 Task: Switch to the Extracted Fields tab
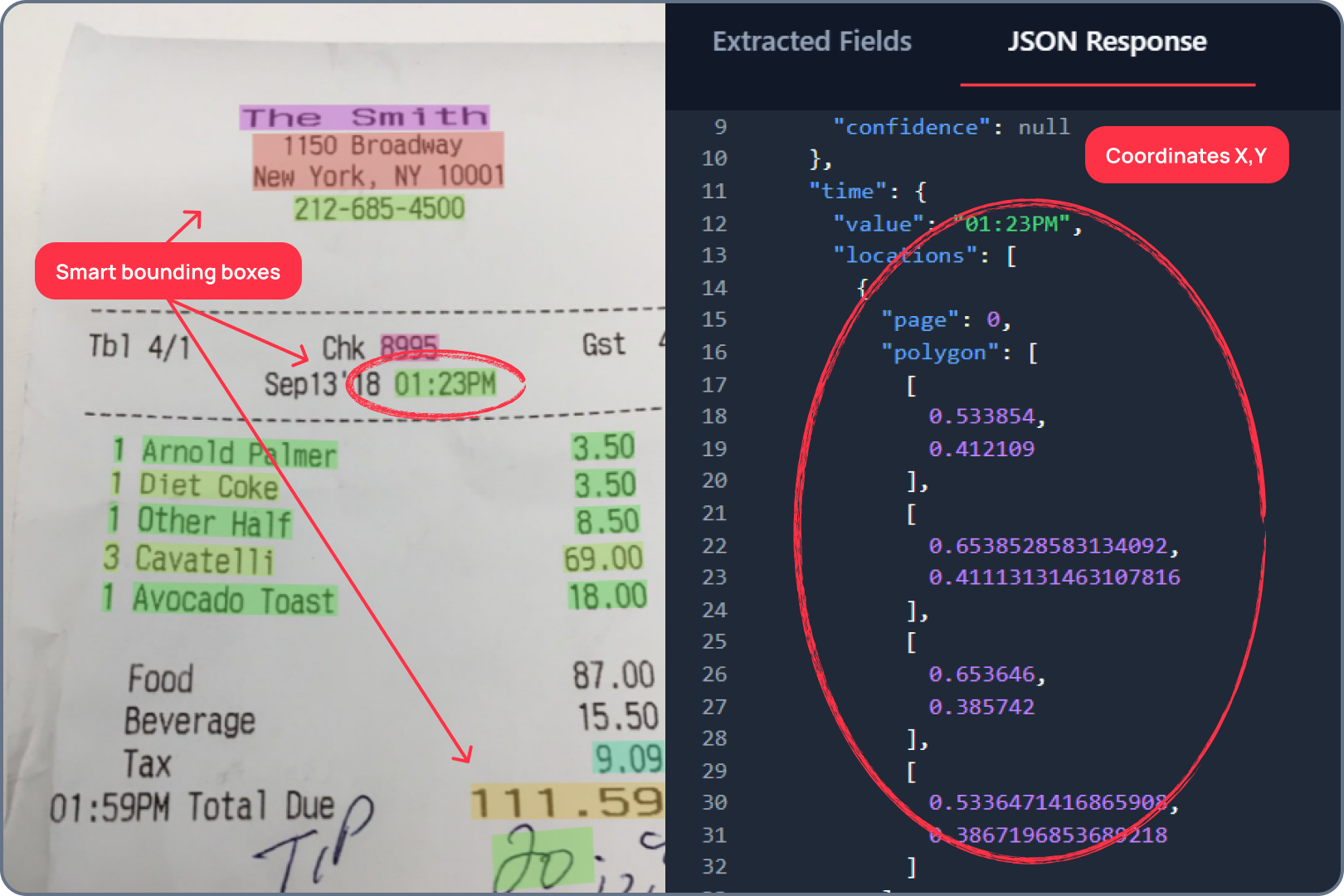pos(811,41)
